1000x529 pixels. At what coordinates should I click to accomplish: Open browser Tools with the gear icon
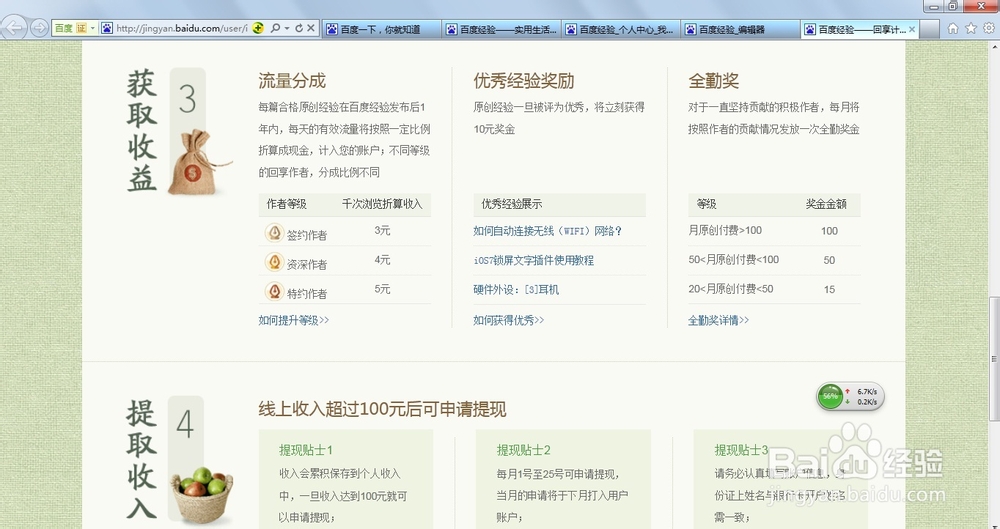[x=989, y=28]
